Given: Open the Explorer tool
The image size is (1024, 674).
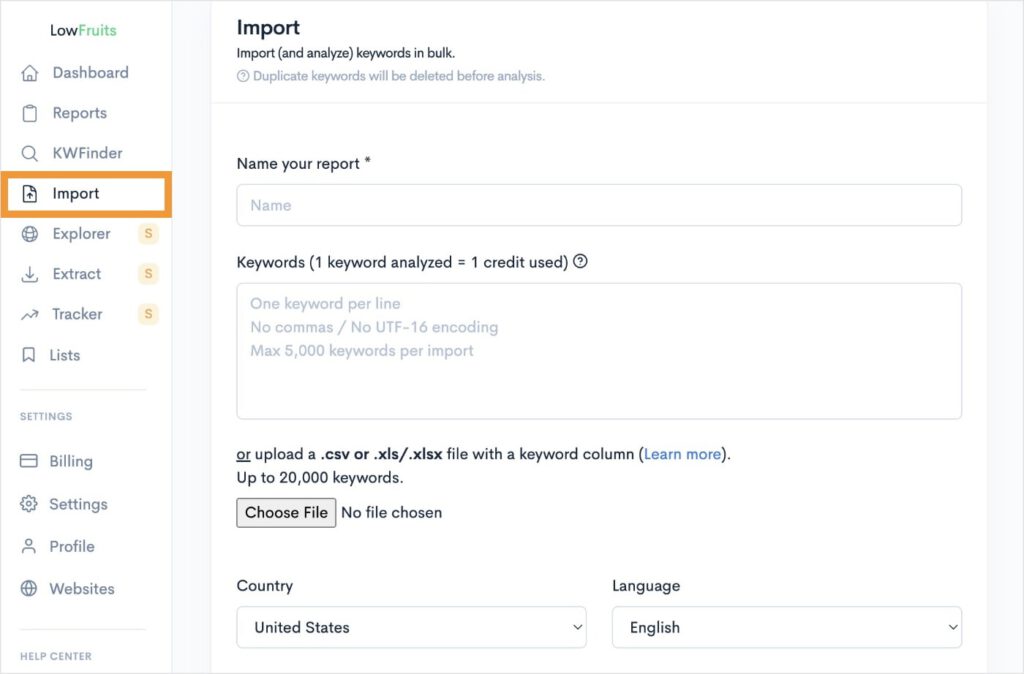Looking at the screenshot, I should tap(82, 234).
